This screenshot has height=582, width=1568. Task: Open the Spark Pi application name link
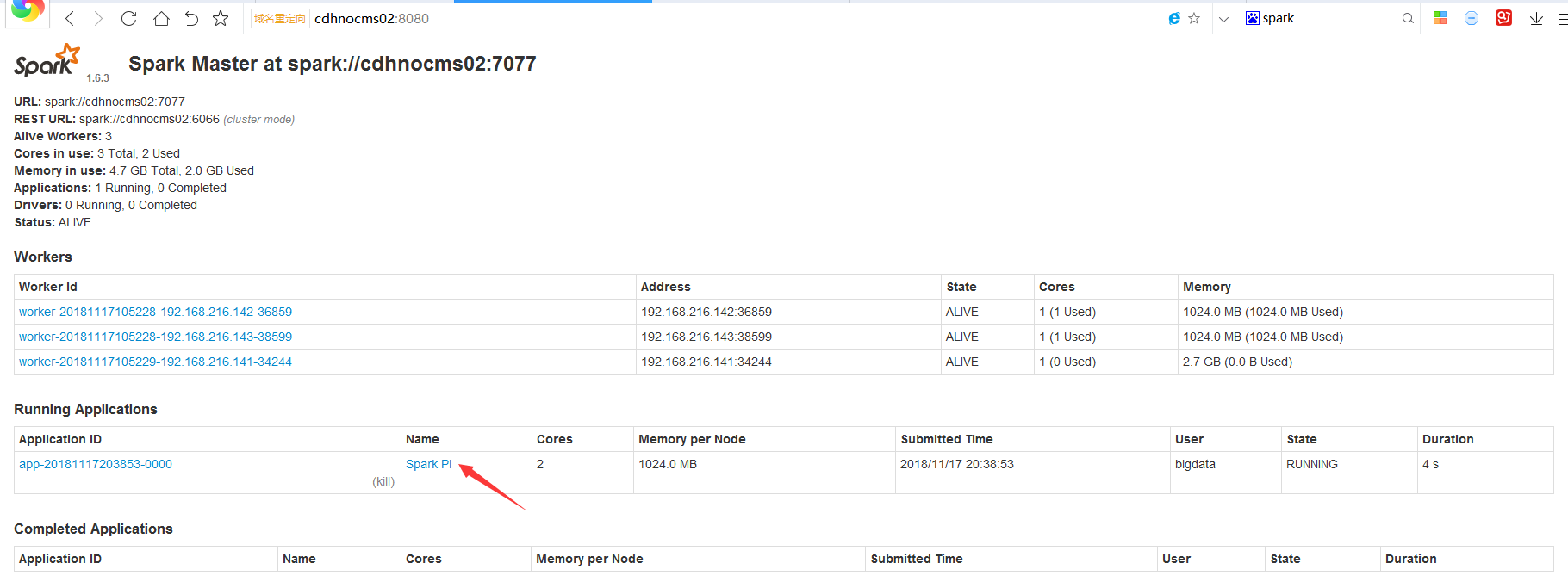[428, 464]
